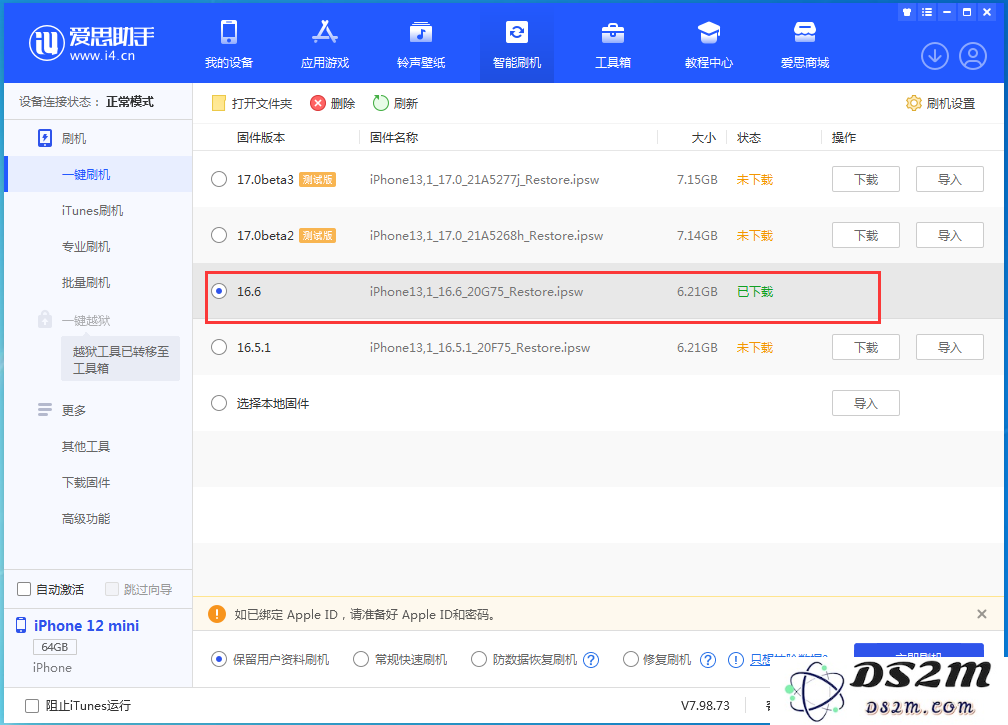Click the V7.98.73 version label
The width and height of the screenshot is (1008, 725).
tap(705, 706)
